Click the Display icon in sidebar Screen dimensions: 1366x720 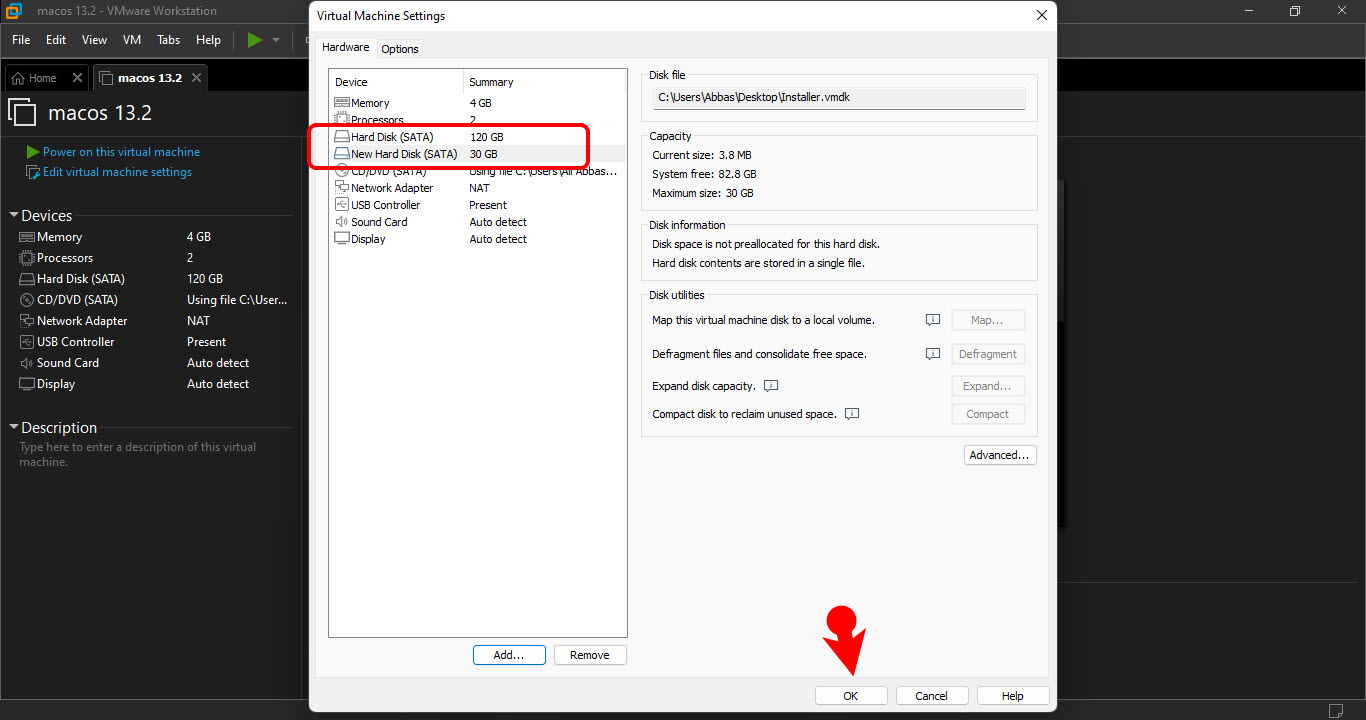point(27,384)
